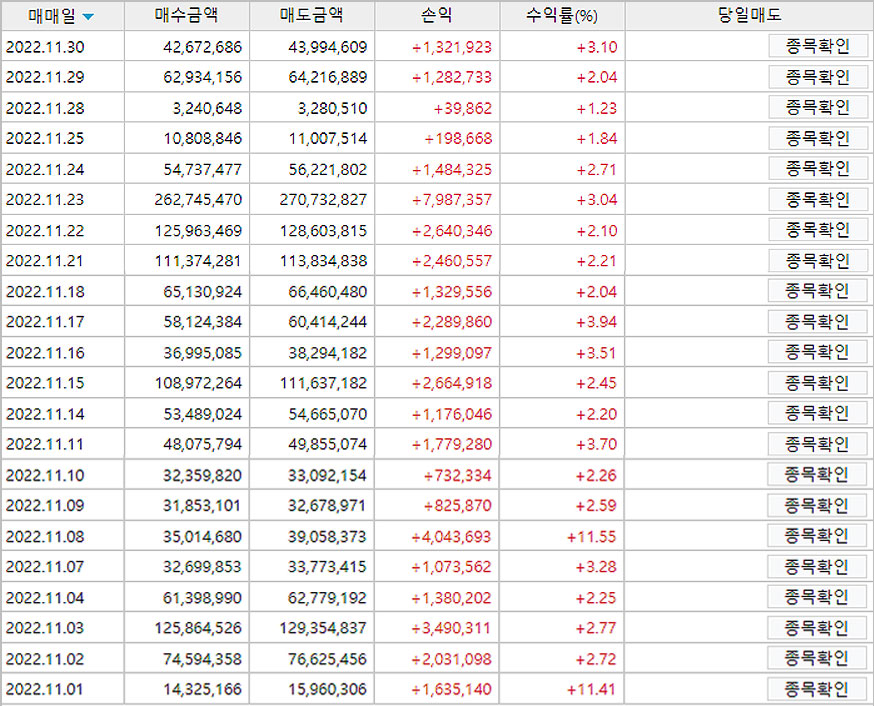Screen dimensions: 874x706
Task: Select date cell 2022.11.23
Action: (x=45, y=199)
